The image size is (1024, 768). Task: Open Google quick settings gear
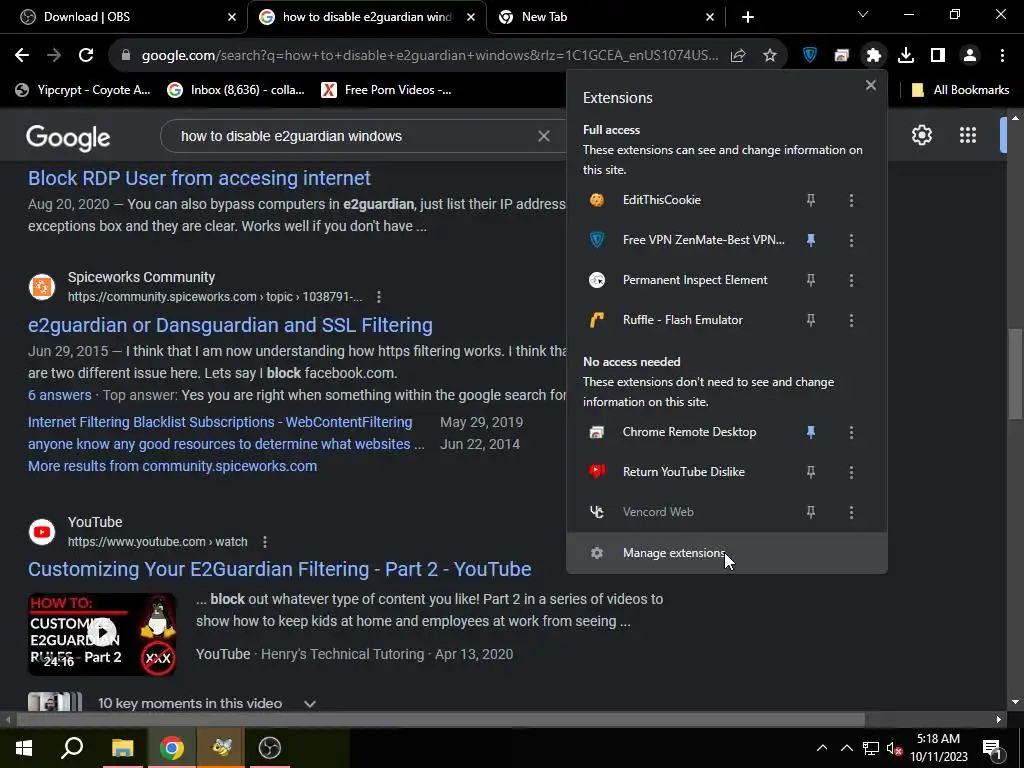(x=921, y=135)
